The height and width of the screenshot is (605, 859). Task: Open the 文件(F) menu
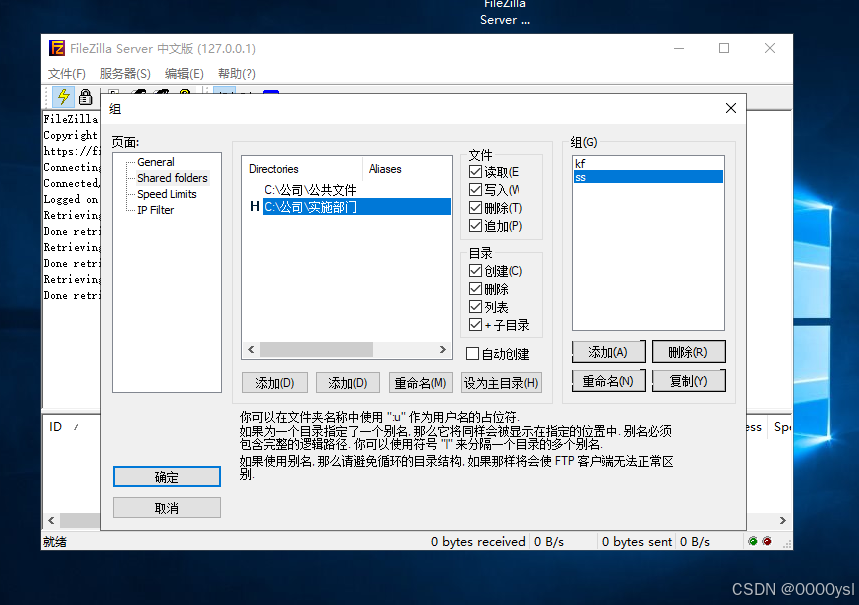(x=67, y=73)
